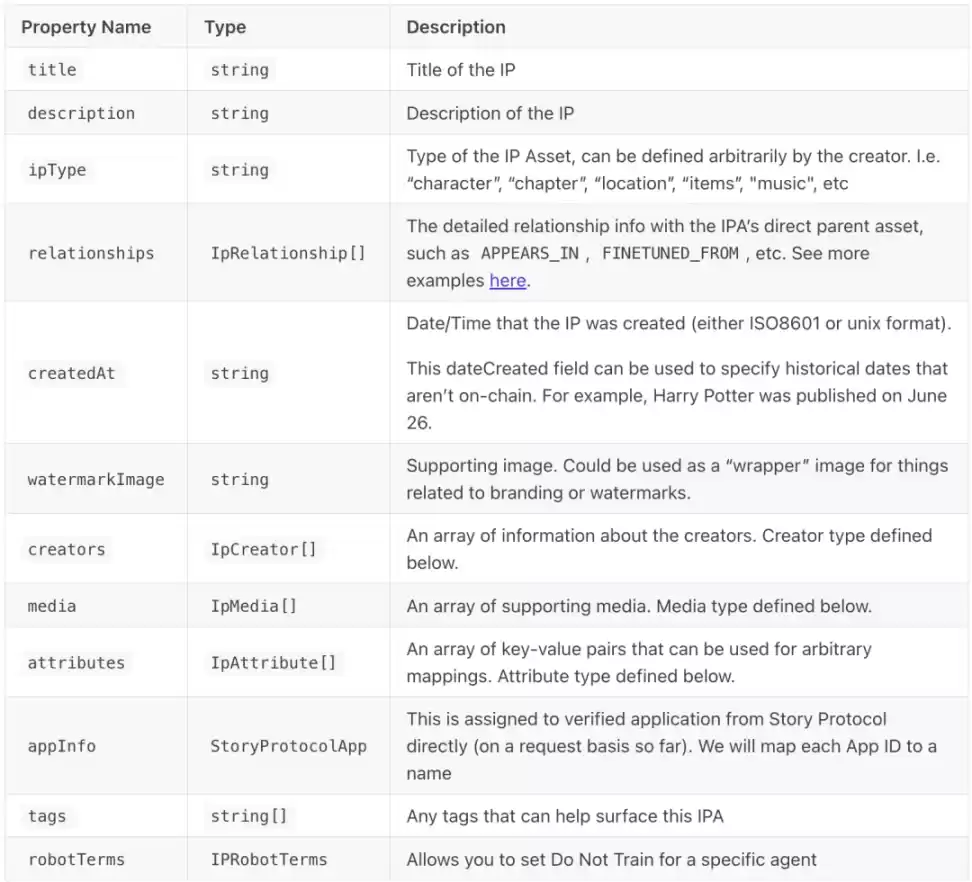972x882 pixels.
Task: Click the 'StoryProtocolApp' type text
Action: (x=288, y=746)
